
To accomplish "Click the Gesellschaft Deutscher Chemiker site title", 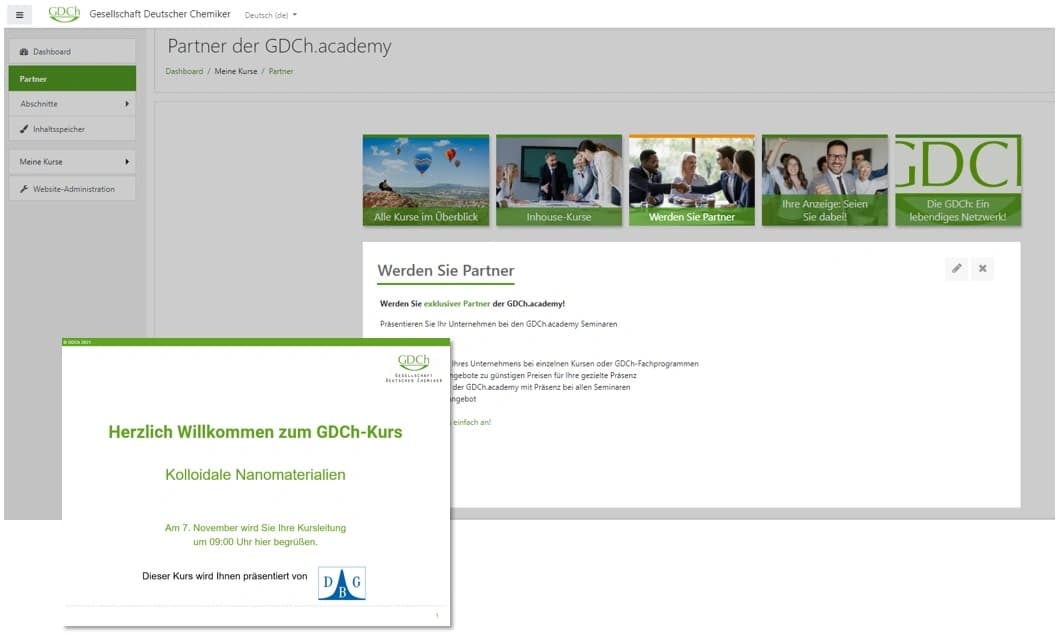I will [160, 14].
